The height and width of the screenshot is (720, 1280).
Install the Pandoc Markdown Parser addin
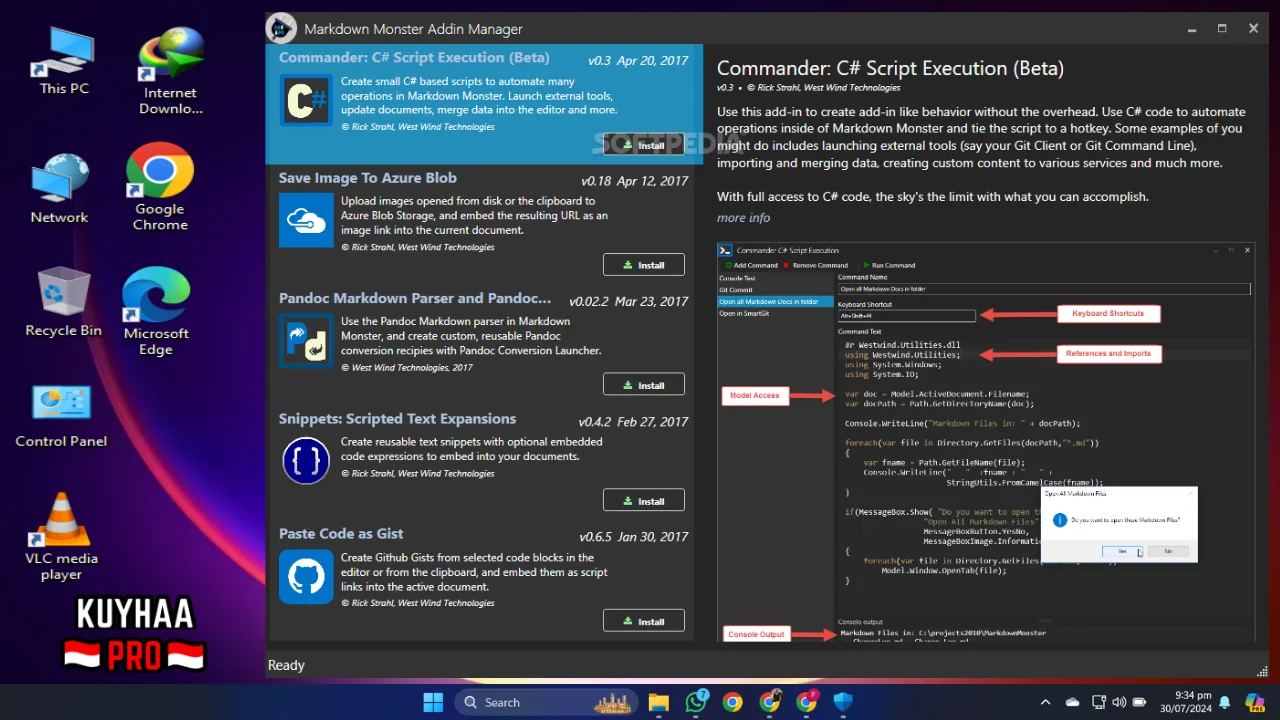[x=644, y=385]
